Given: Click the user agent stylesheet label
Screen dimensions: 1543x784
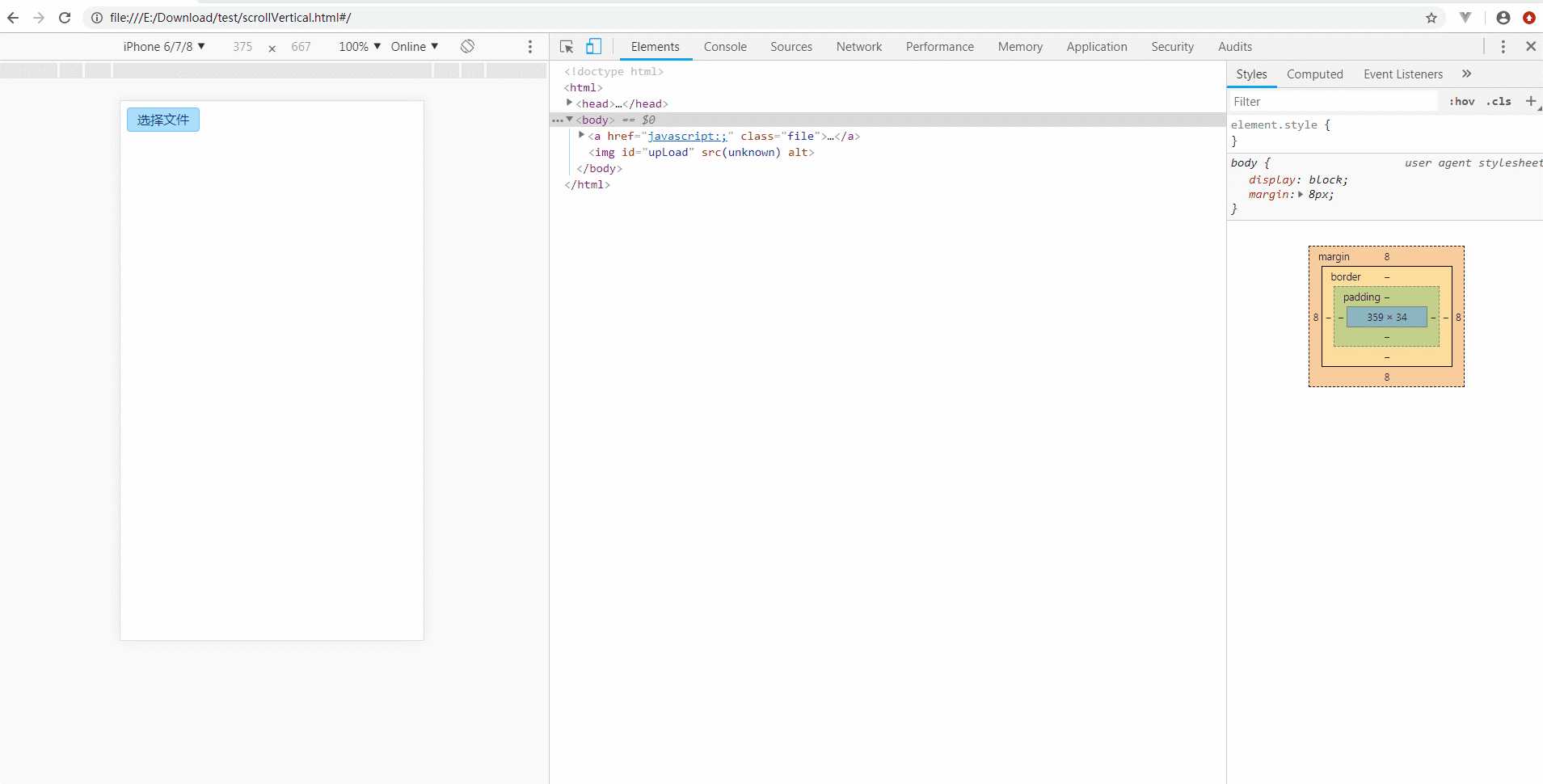Looking at the screenshot, I should tap(1473, 162).
